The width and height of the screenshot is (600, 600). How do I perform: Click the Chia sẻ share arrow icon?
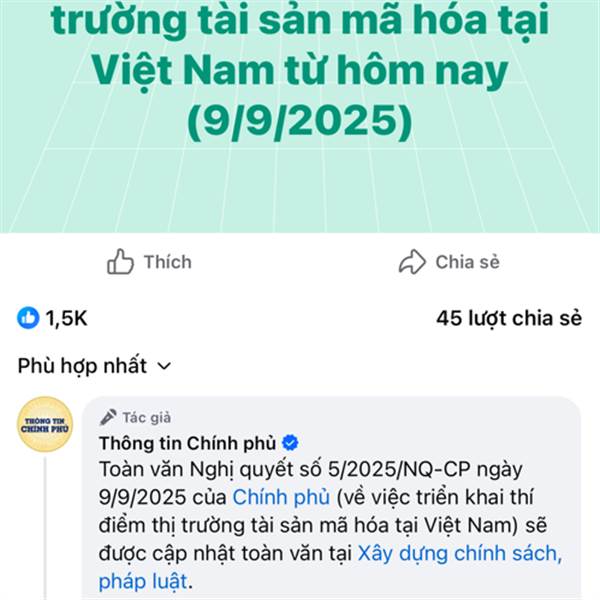[412, 262]
